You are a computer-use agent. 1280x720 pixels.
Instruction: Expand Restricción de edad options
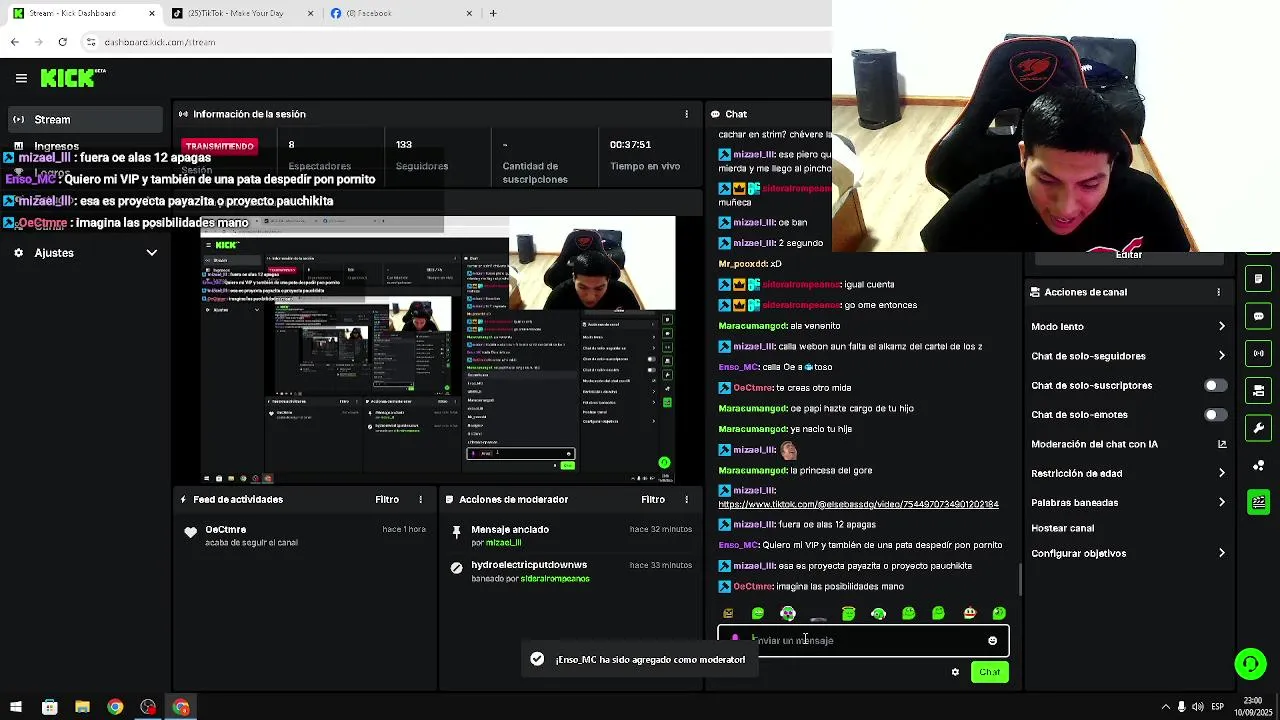point(1221,473)
